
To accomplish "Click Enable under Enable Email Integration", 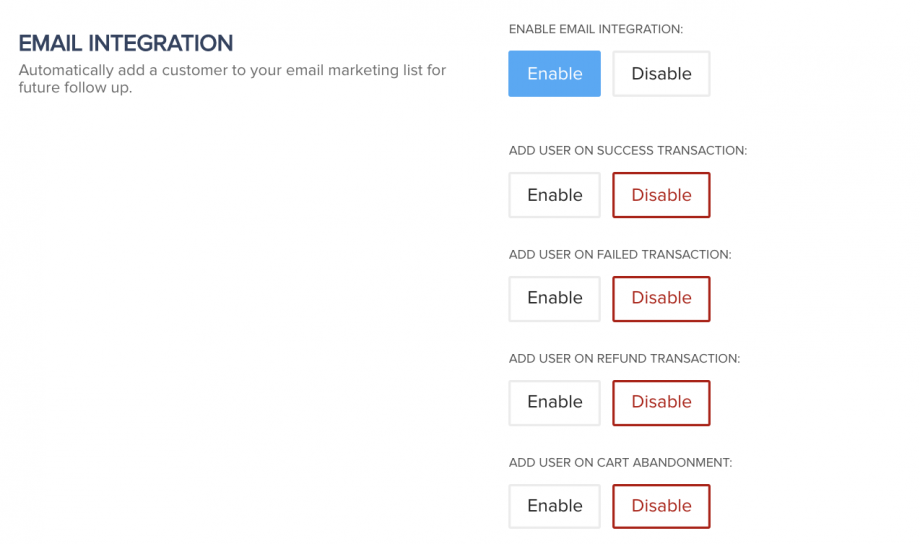I will [554, 74].
